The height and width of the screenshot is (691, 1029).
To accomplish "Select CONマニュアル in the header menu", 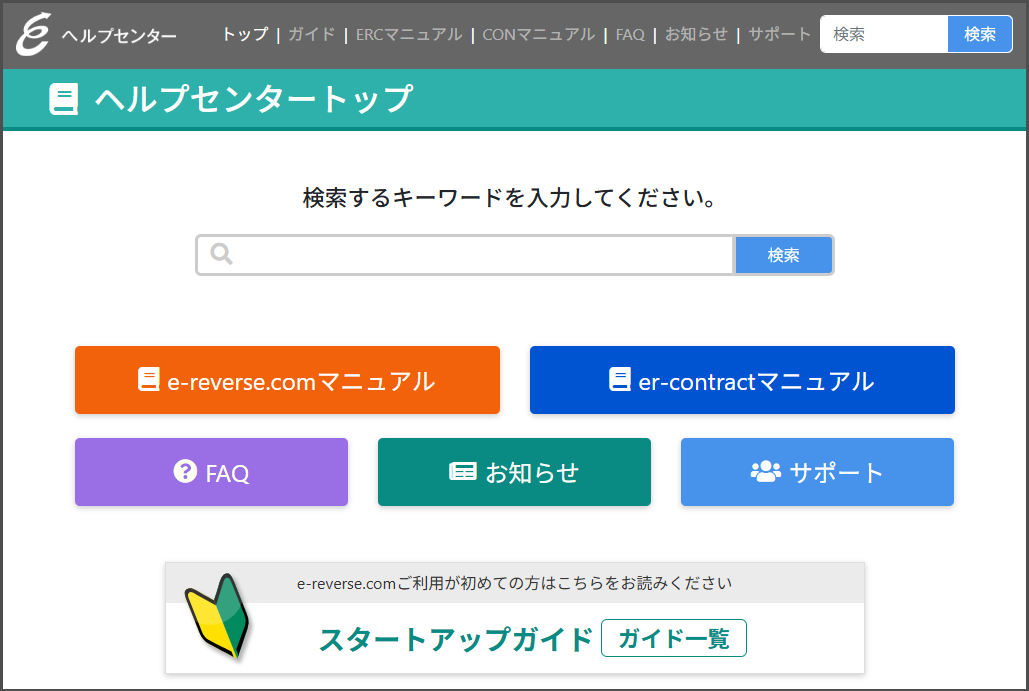I will (x=538, y=34).
